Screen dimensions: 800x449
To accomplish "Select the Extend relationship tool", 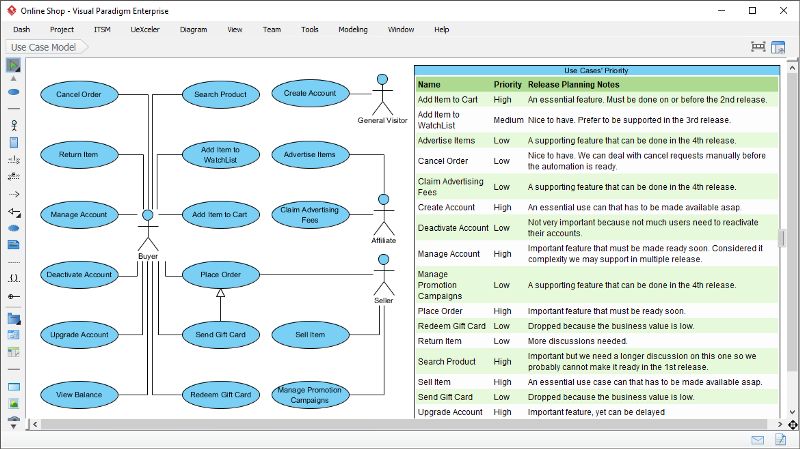I will (x=14, y=177).
